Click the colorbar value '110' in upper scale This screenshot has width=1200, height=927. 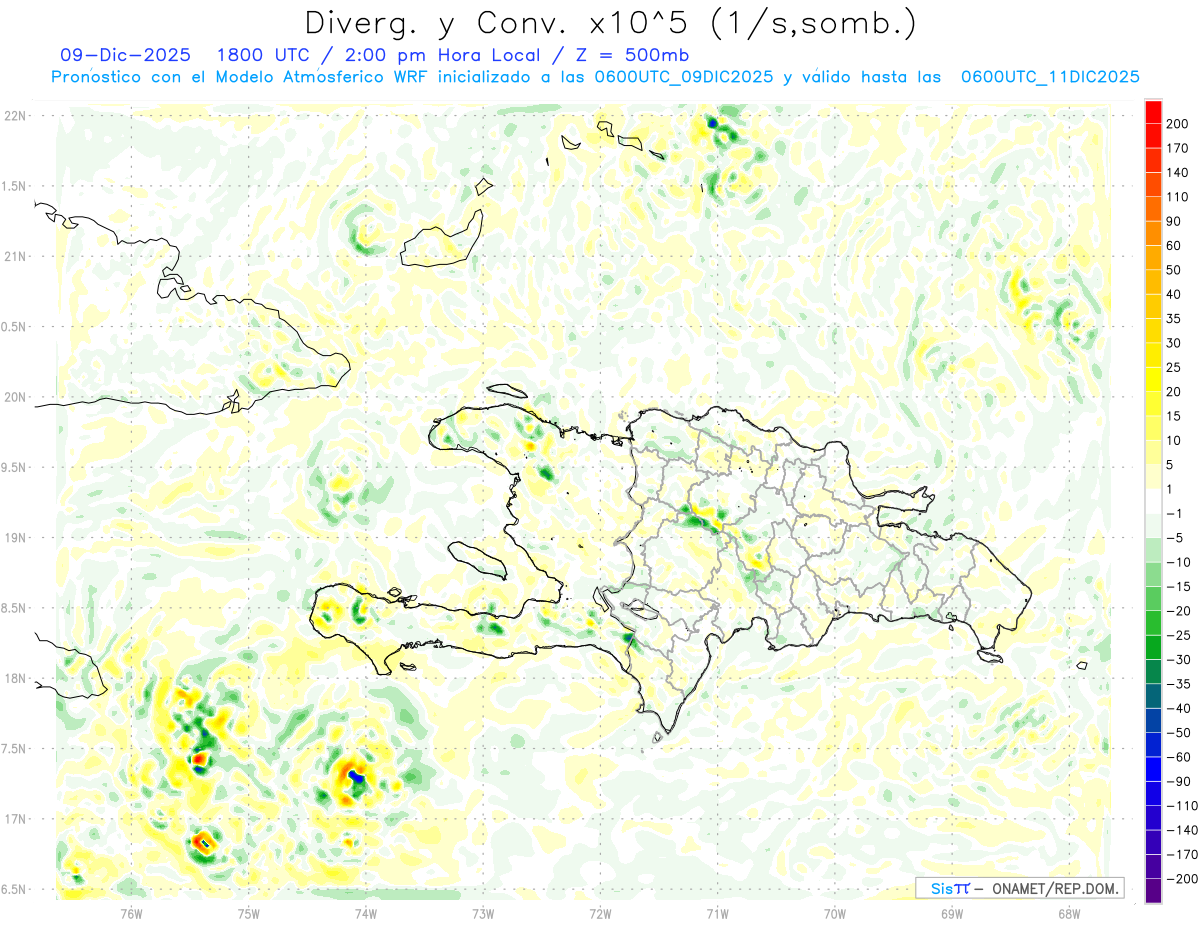(x=1178, y=197)
